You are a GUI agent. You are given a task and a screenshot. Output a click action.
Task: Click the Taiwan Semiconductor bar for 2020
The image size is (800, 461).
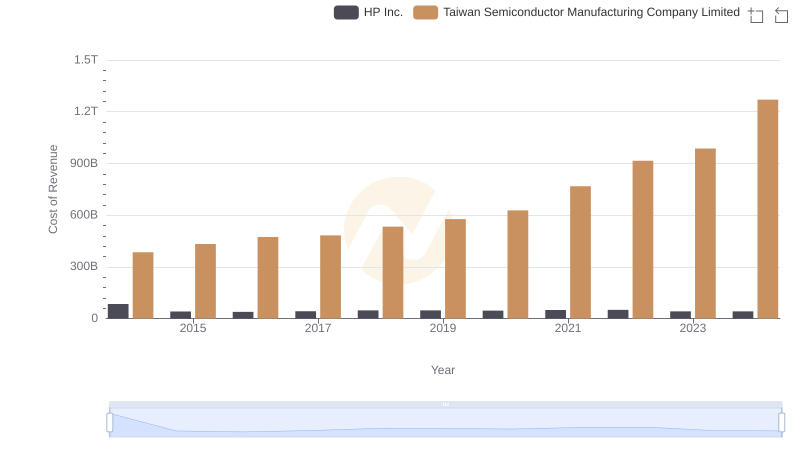518,264
